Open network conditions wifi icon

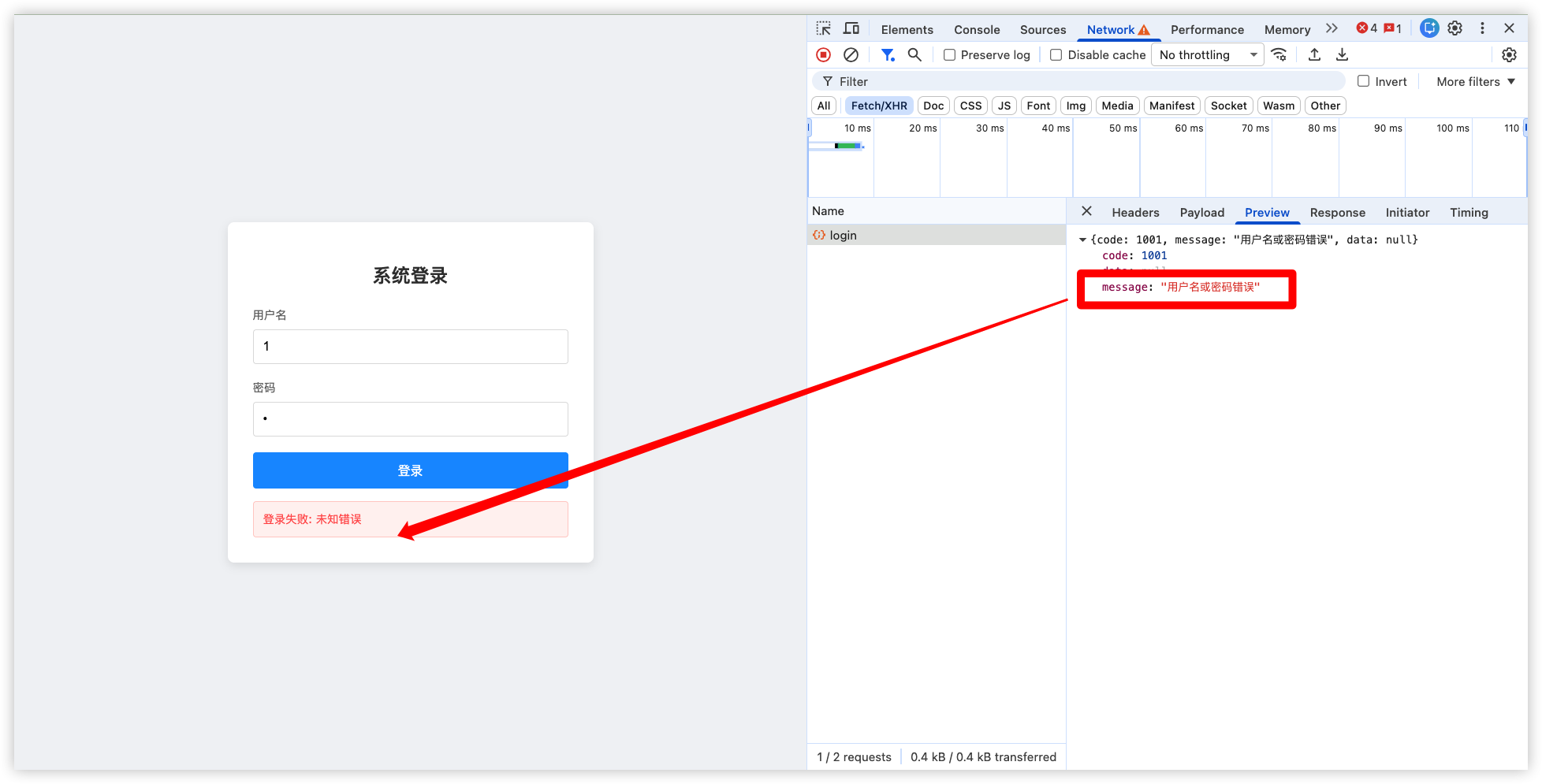click(x=1279, y=55)
